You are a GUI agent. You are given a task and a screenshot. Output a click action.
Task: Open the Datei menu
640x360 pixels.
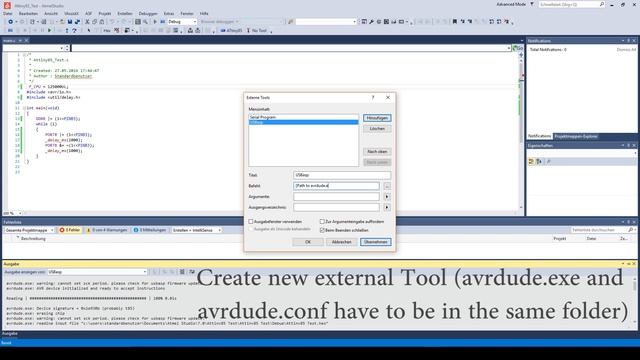click(8, 13)
